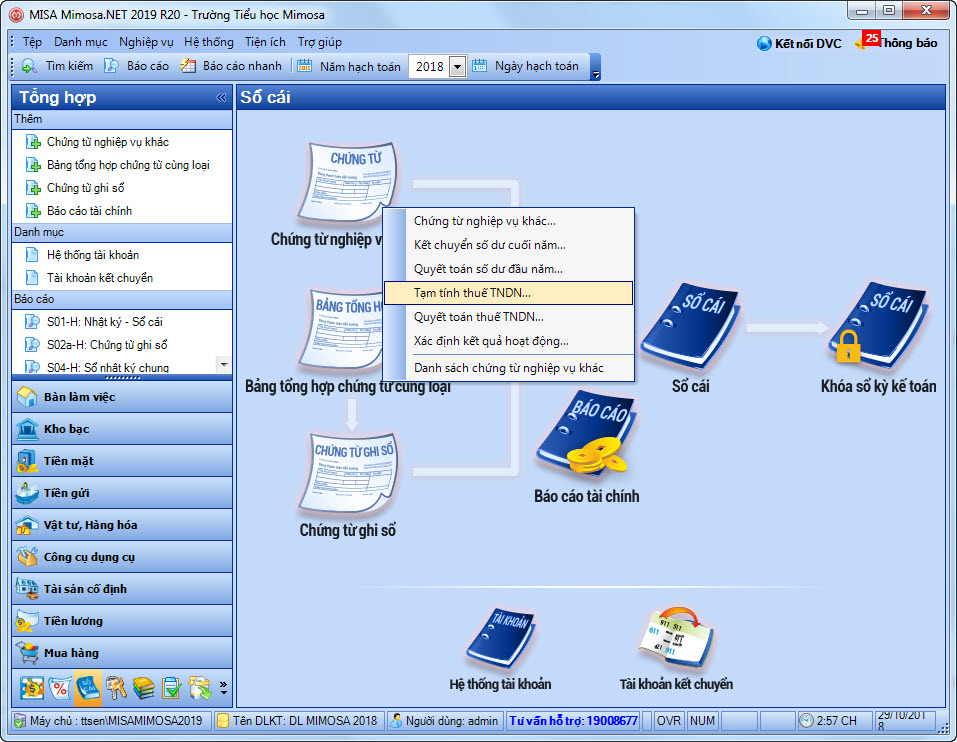Open the Hệ thống tài khoản book icon
The image size is (957, 742).
(x=499, y=638)
